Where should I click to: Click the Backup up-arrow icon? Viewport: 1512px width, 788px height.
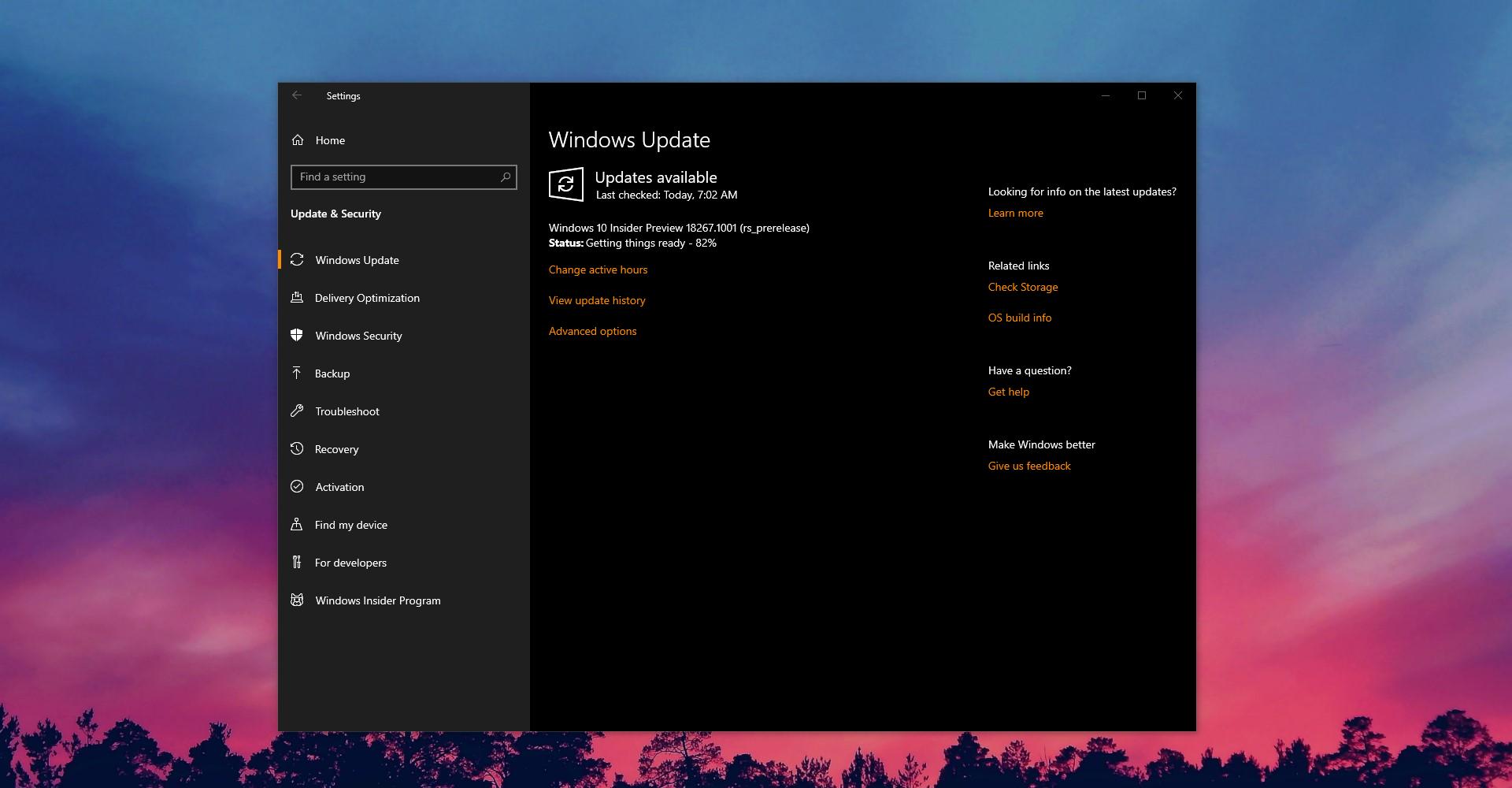point(297,374)
